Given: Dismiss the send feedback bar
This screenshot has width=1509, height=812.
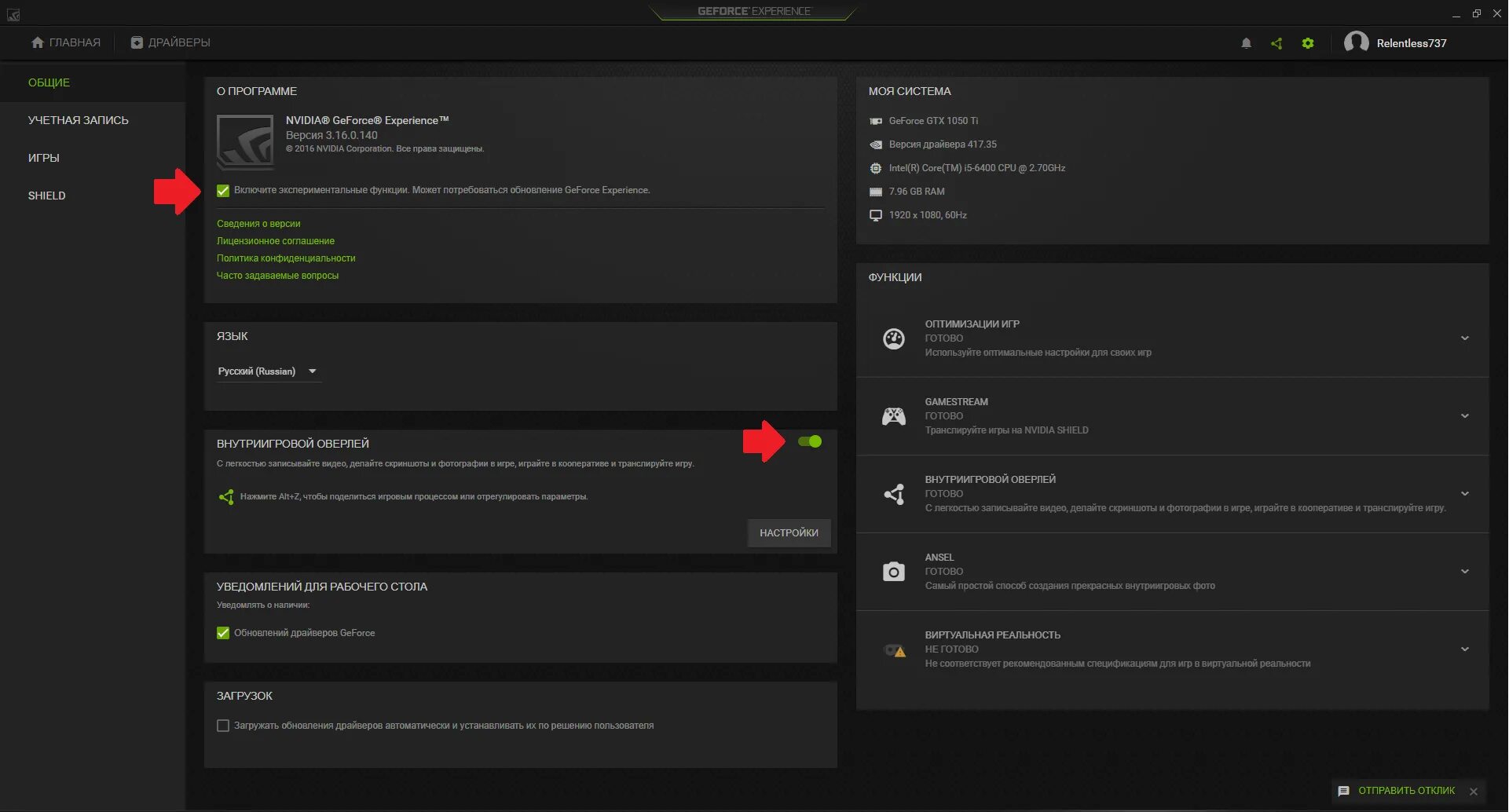Looking at the screenshot, I should [x=1474, y=792].
